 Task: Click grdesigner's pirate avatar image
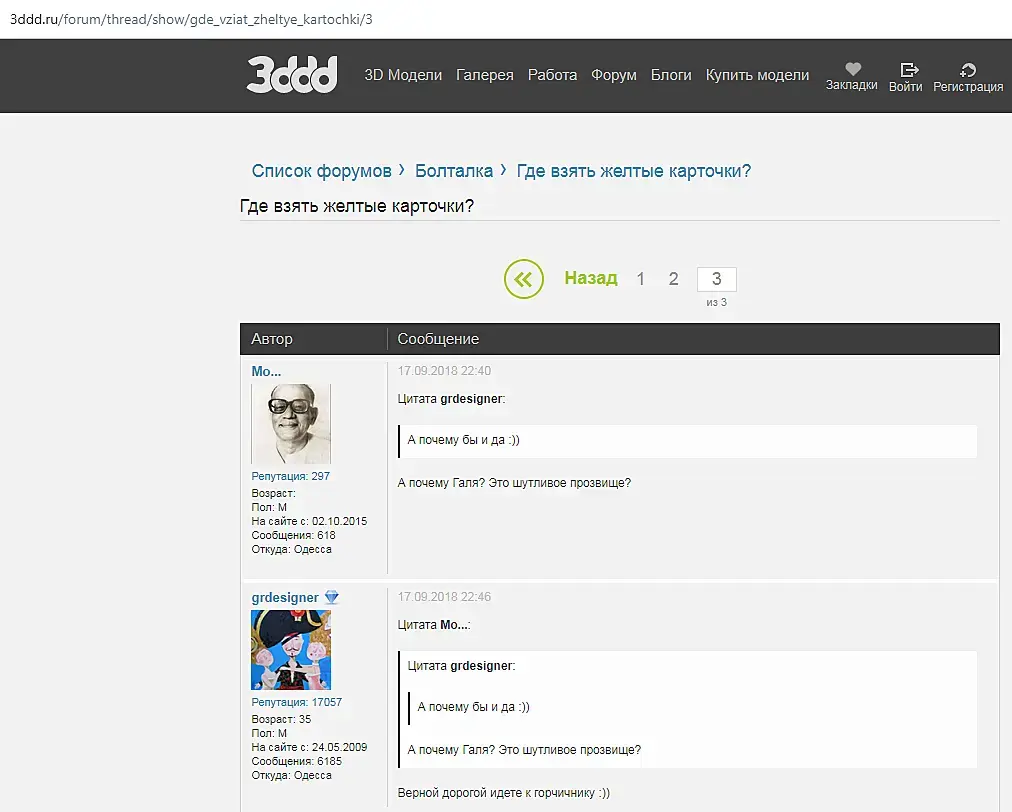click(x=290, y=649)
